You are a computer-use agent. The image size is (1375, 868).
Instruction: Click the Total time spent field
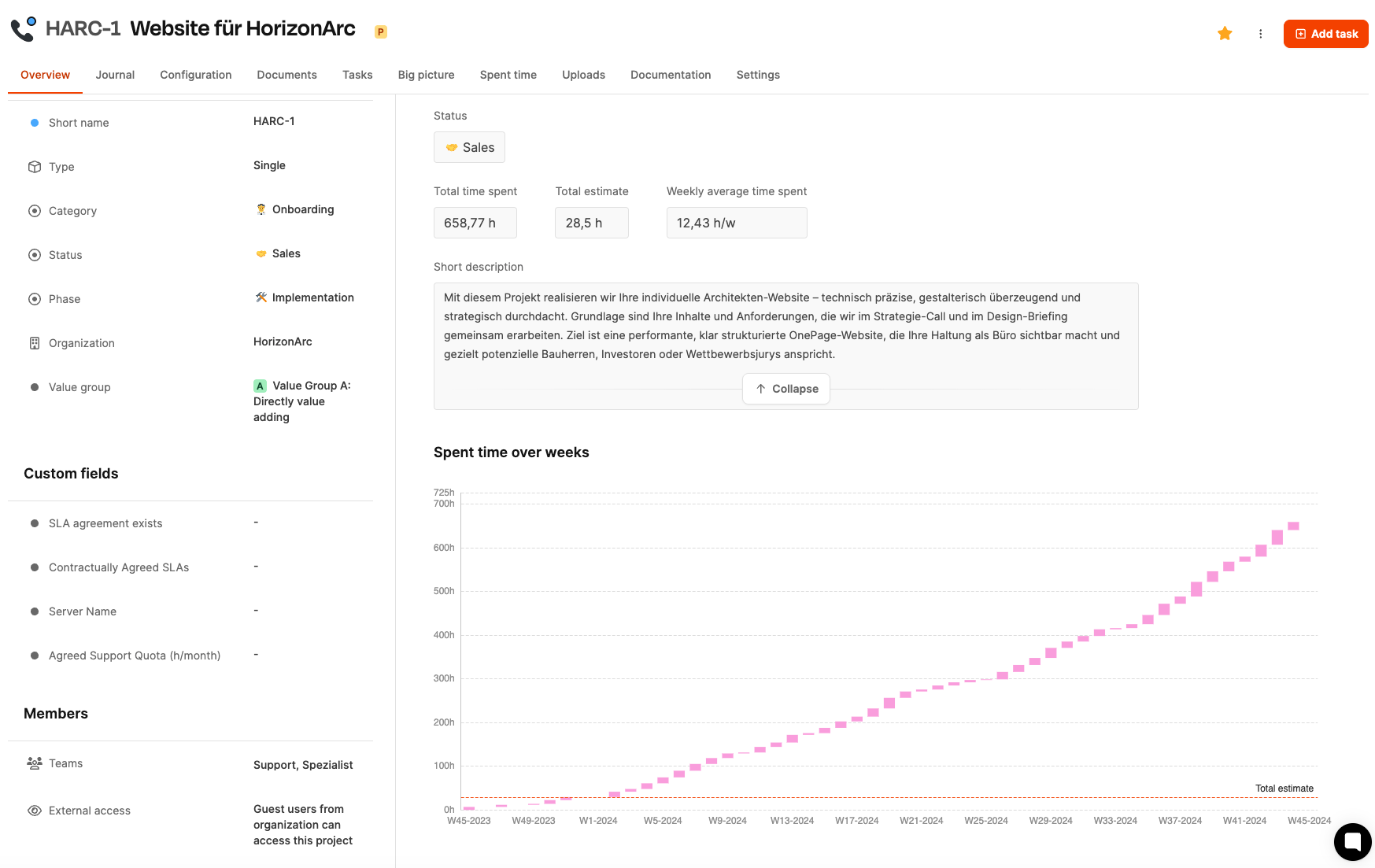click(x=475, y=223)
